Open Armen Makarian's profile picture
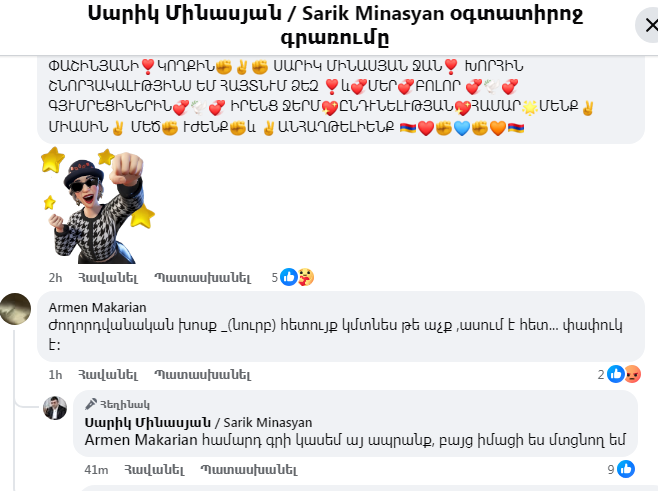658x491 pixels. coord(16,309)
